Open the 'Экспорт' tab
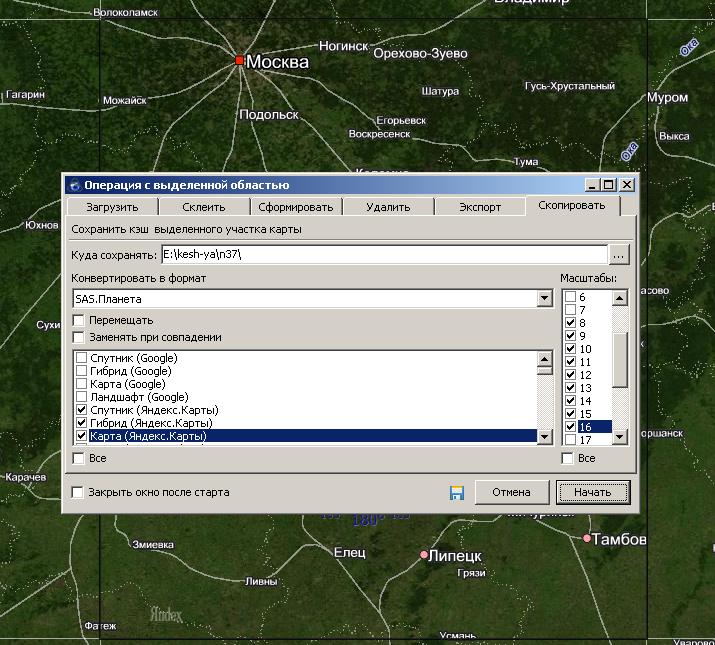The height and width of the screenshot is (645, 715). click(479, 207)
